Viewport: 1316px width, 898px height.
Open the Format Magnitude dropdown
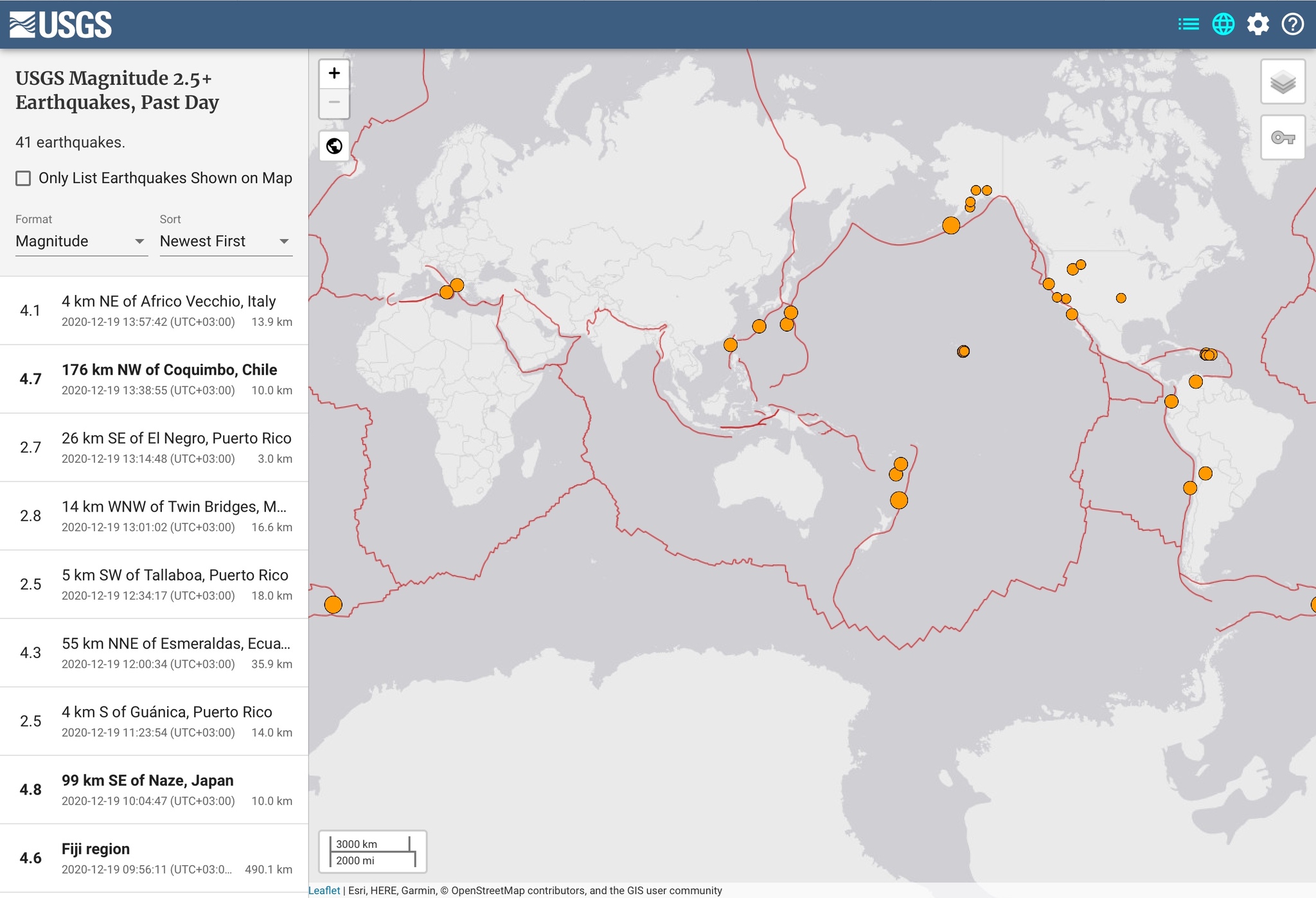(81, 241)
